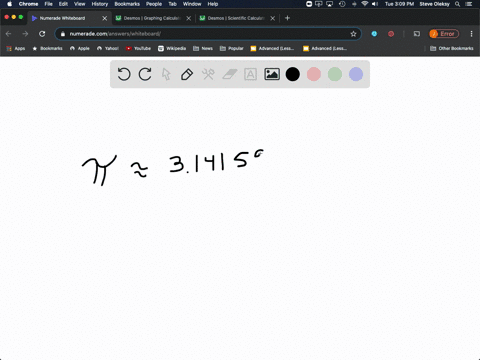480x360 pixels.
Task: Open the Apple menu
Action: coord(9,4)
